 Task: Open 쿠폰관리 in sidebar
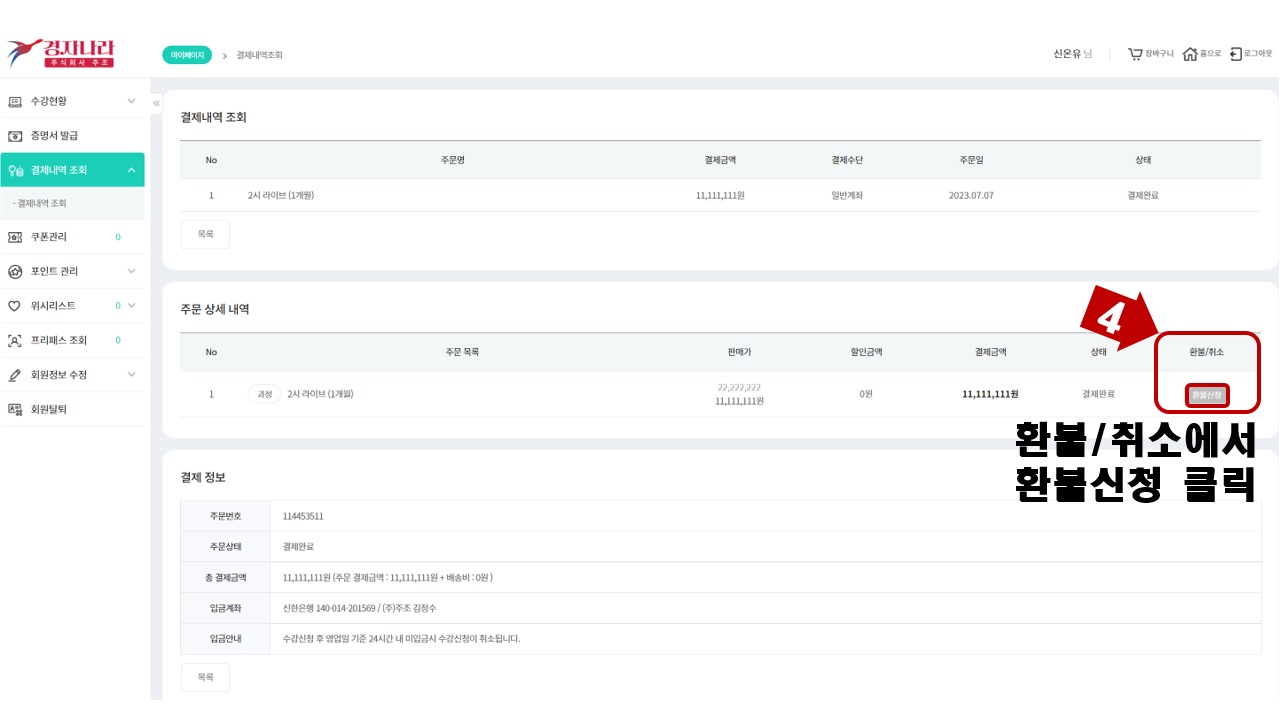[48, 237]
